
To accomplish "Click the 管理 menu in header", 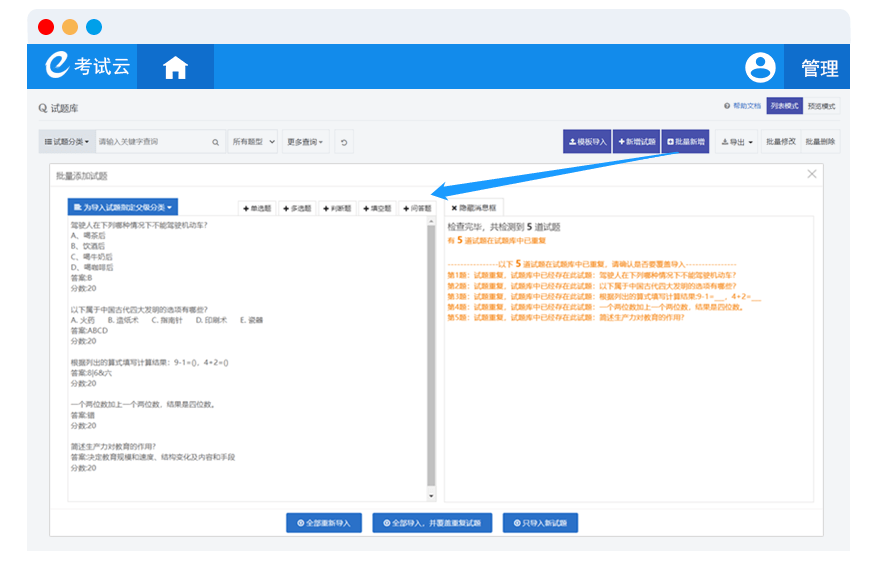I will (x=819, y=68).
